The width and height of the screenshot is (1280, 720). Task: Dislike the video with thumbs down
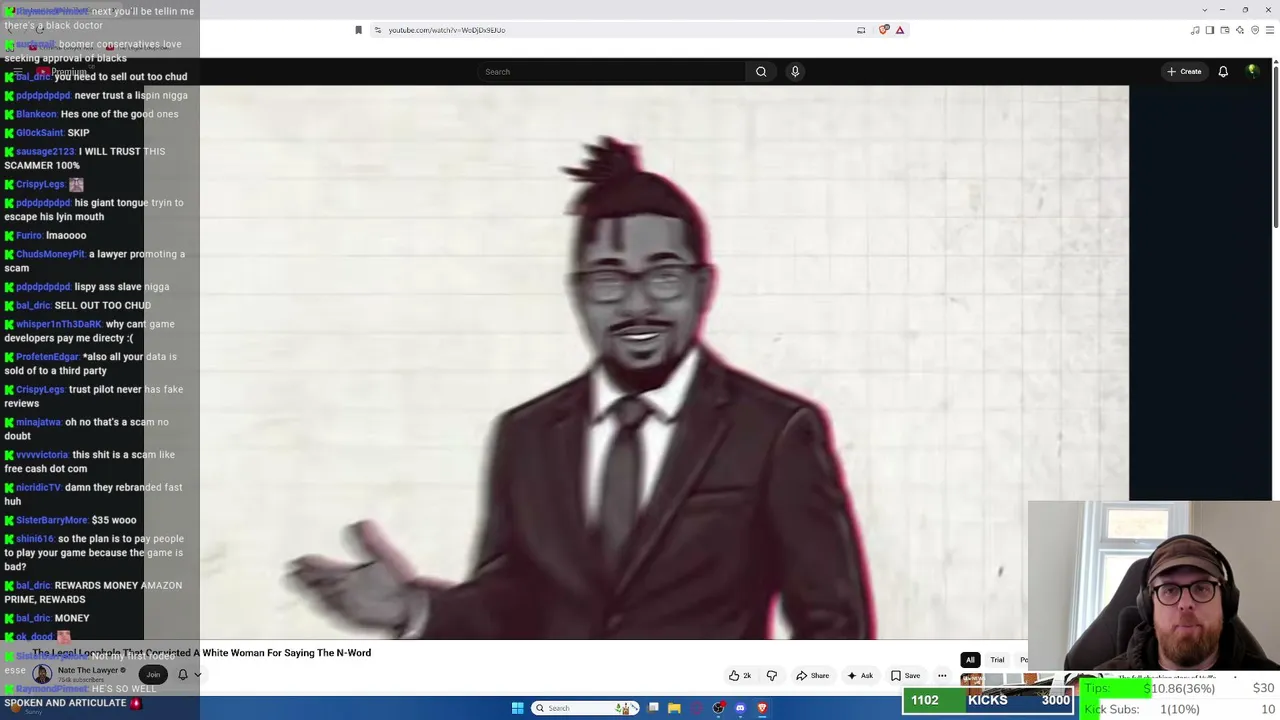point(771,676)
